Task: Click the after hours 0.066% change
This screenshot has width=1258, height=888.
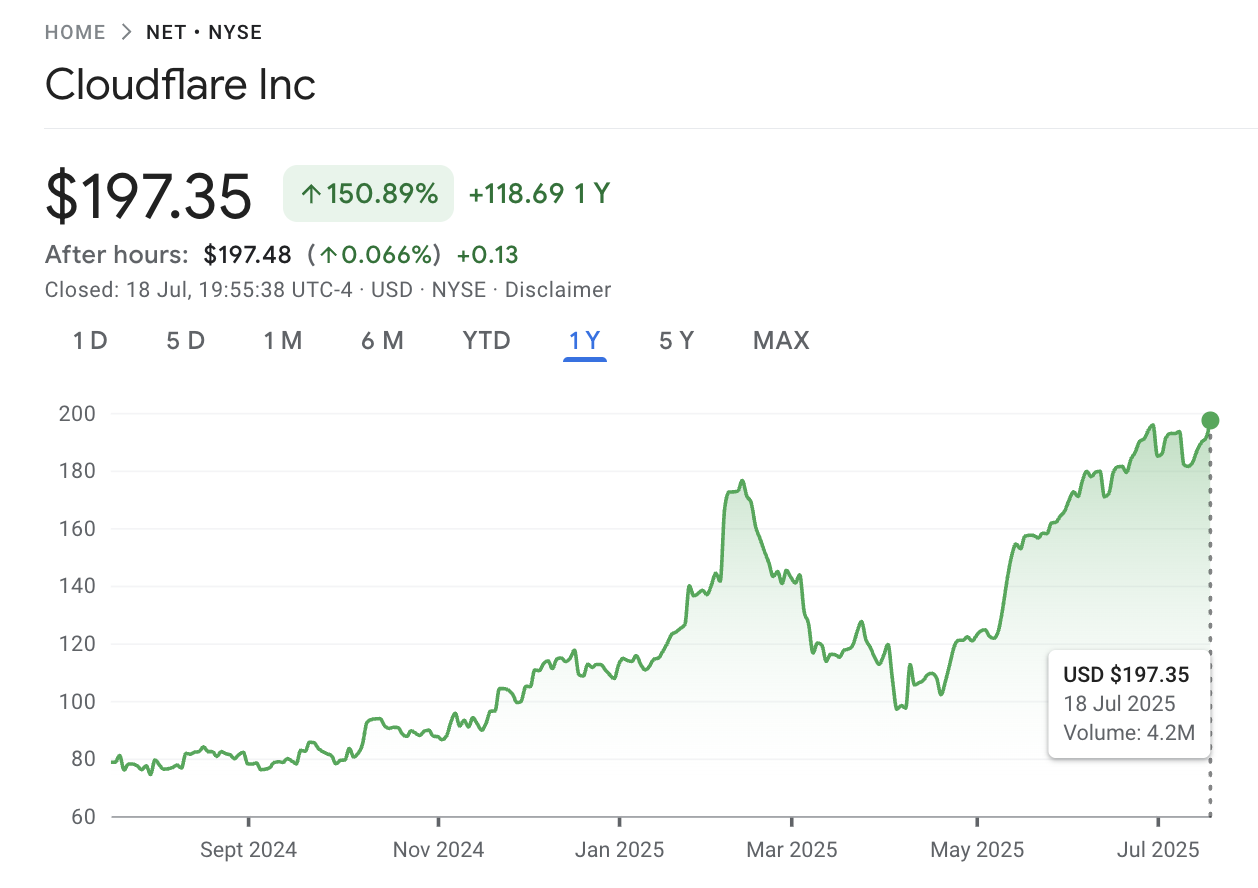Action: pos(374,255)
